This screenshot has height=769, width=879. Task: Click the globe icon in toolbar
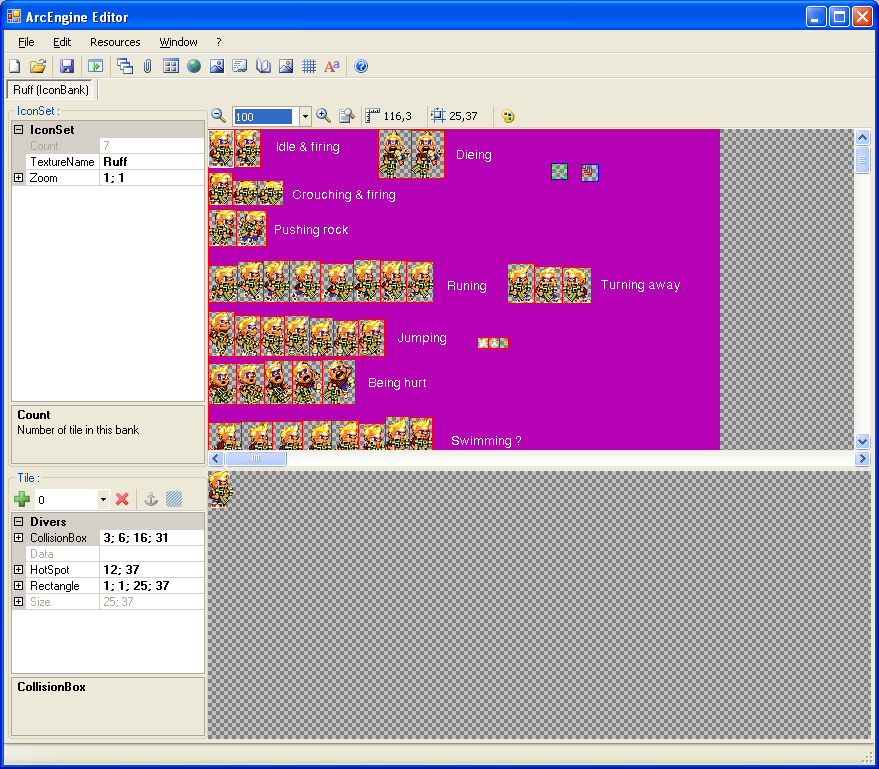click(194, 66)
